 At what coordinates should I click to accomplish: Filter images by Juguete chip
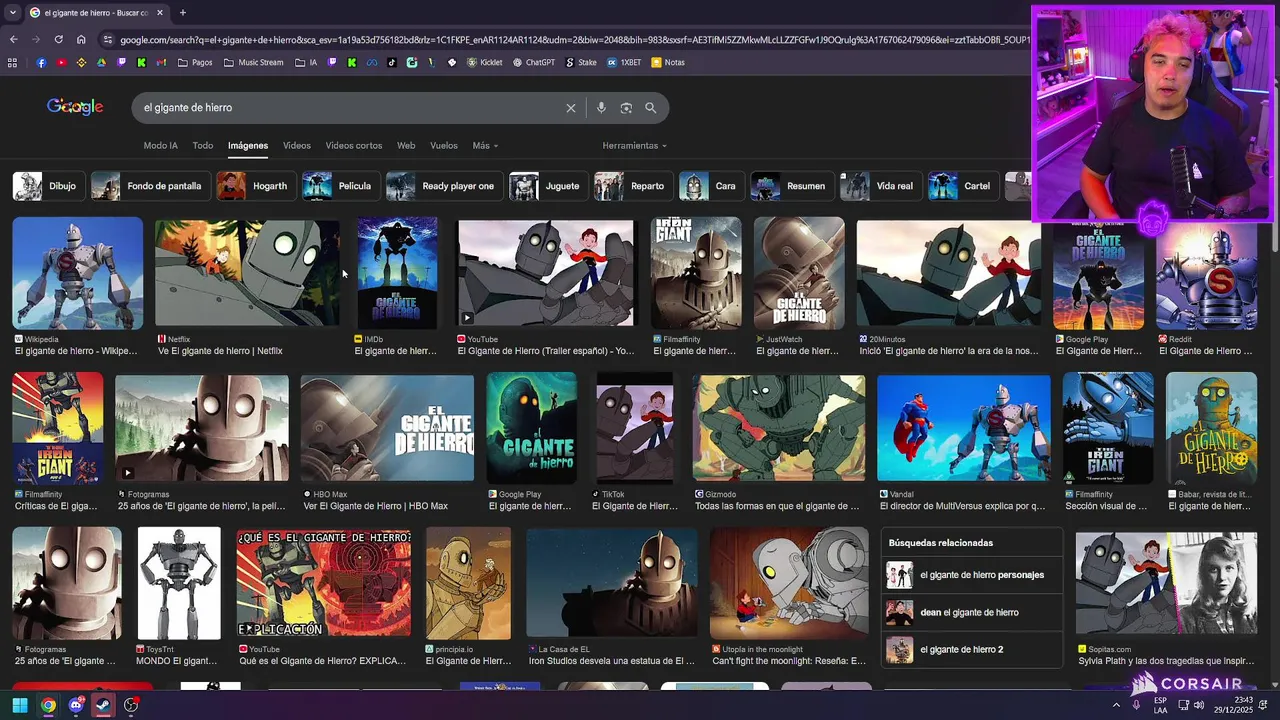click(x=547, y=186)
